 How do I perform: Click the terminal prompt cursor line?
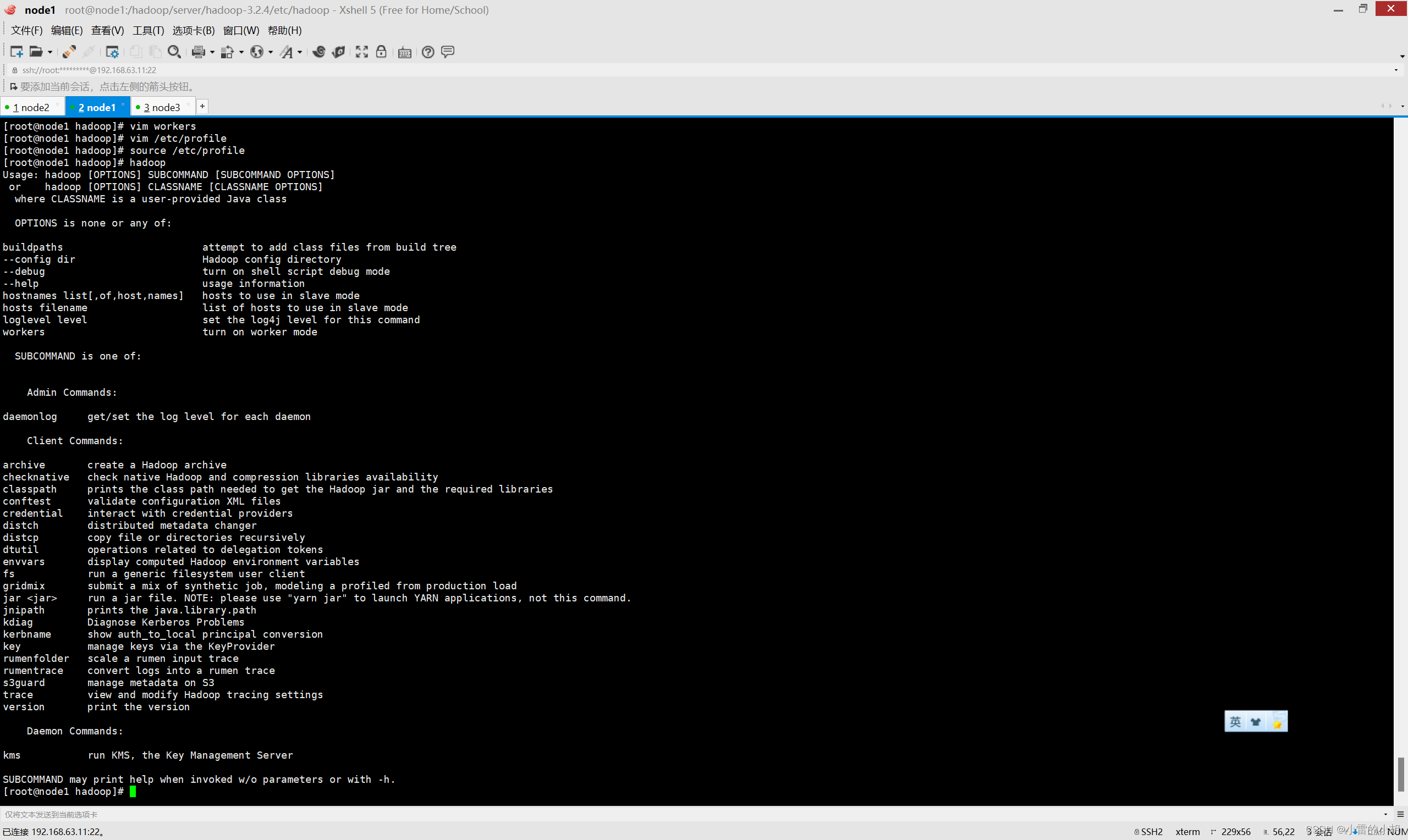coord(69,792)
